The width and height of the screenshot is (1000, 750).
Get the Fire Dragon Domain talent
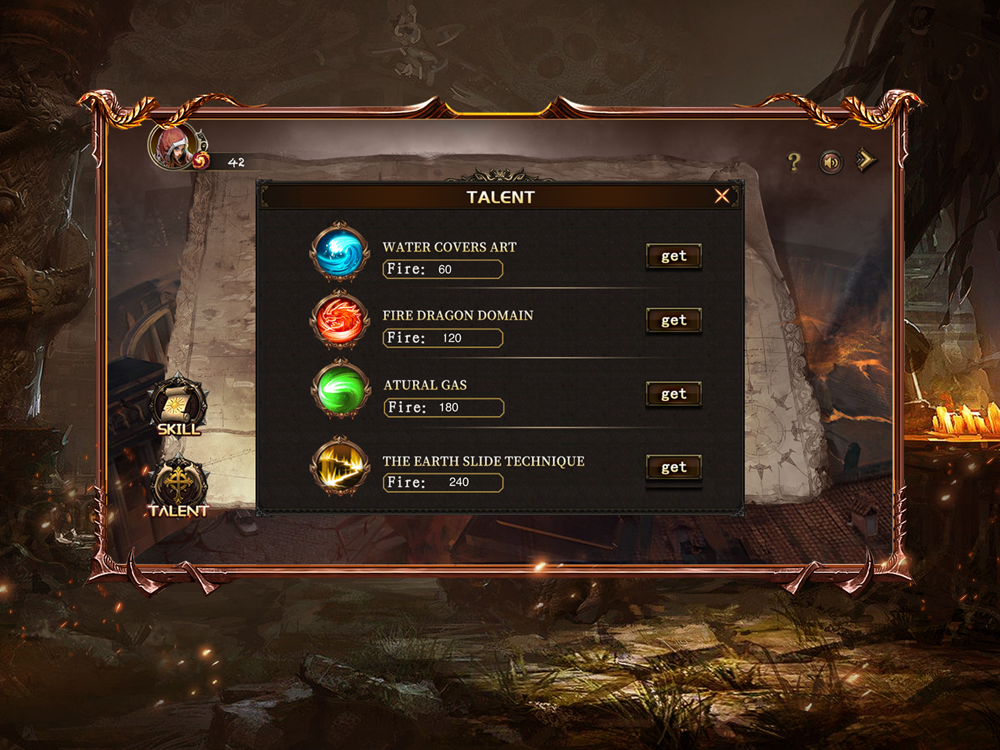click(673, 320)
